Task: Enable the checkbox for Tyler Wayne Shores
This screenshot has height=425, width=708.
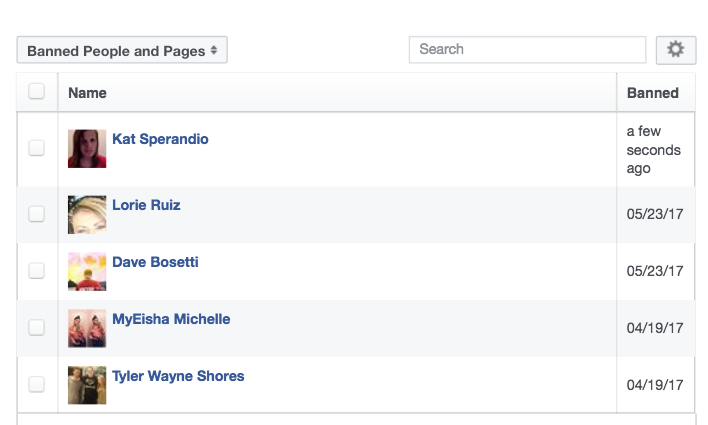Action: (37, 385)
